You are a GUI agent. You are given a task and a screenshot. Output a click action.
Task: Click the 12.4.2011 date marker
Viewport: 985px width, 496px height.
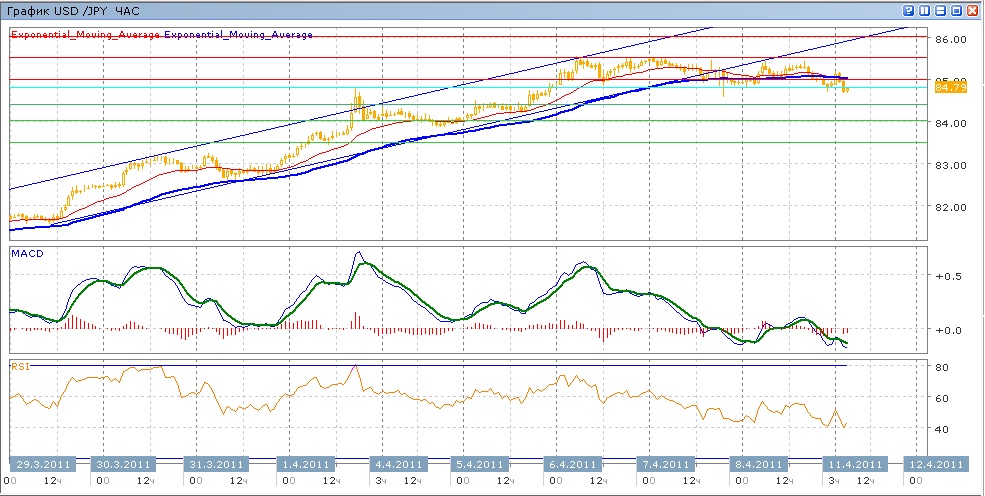[x=934, y=465]
